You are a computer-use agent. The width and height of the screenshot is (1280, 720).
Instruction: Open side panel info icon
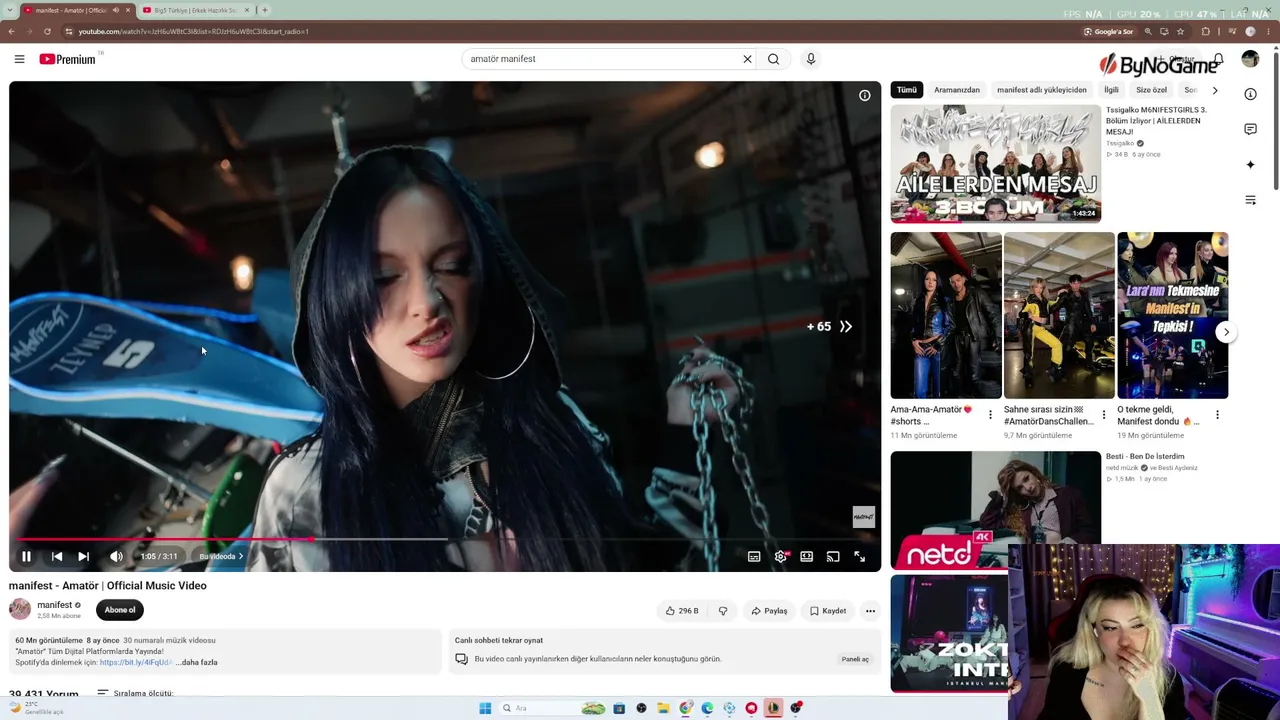pos(1250,94)
